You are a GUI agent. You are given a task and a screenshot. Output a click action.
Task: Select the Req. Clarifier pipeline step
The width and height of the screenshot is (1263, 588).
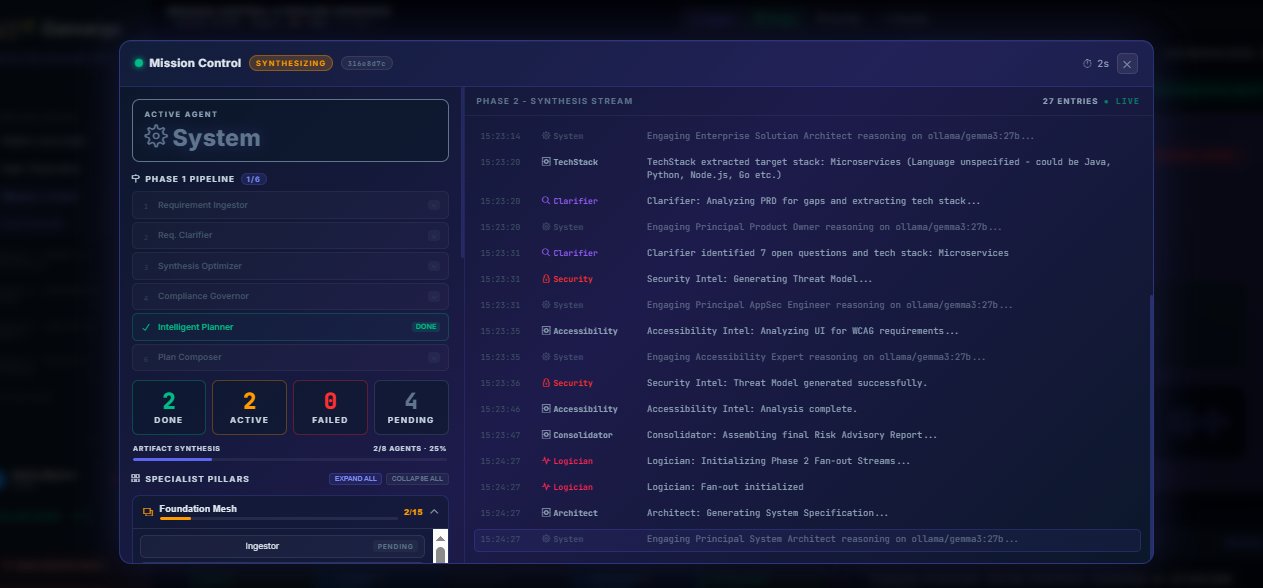tap(290, 235)
